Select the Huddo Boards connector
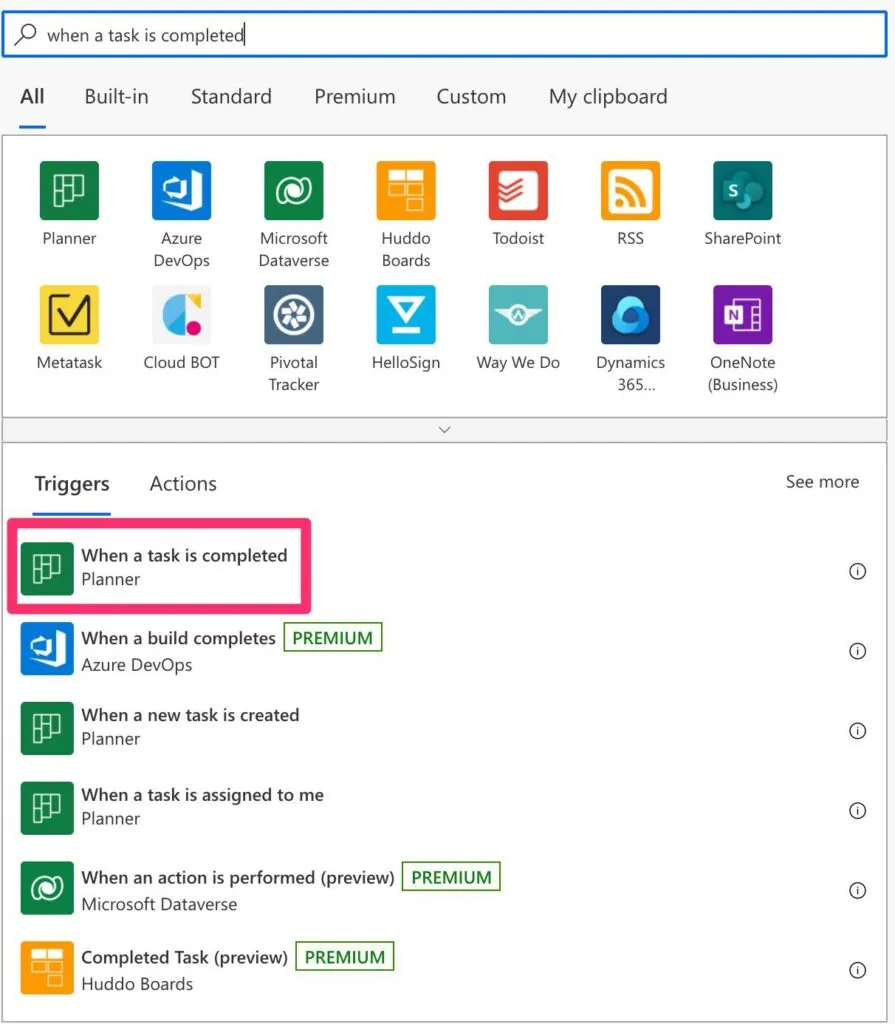 (406, 191)
